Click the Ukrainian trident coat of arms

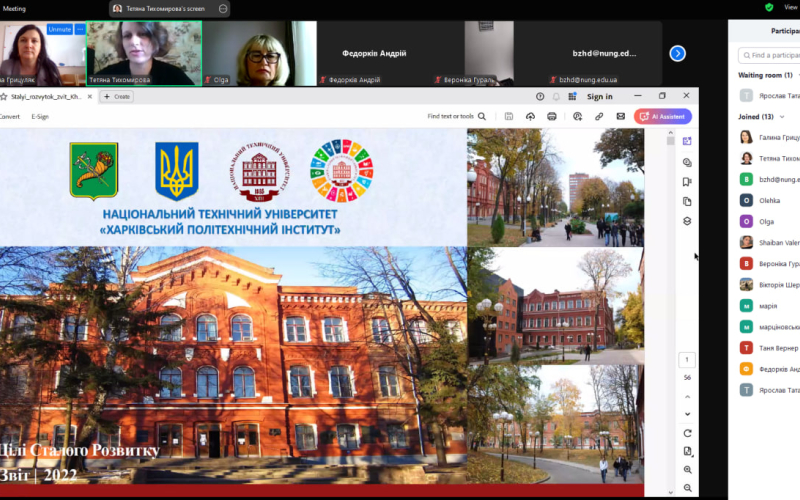[x=177, y=171]
